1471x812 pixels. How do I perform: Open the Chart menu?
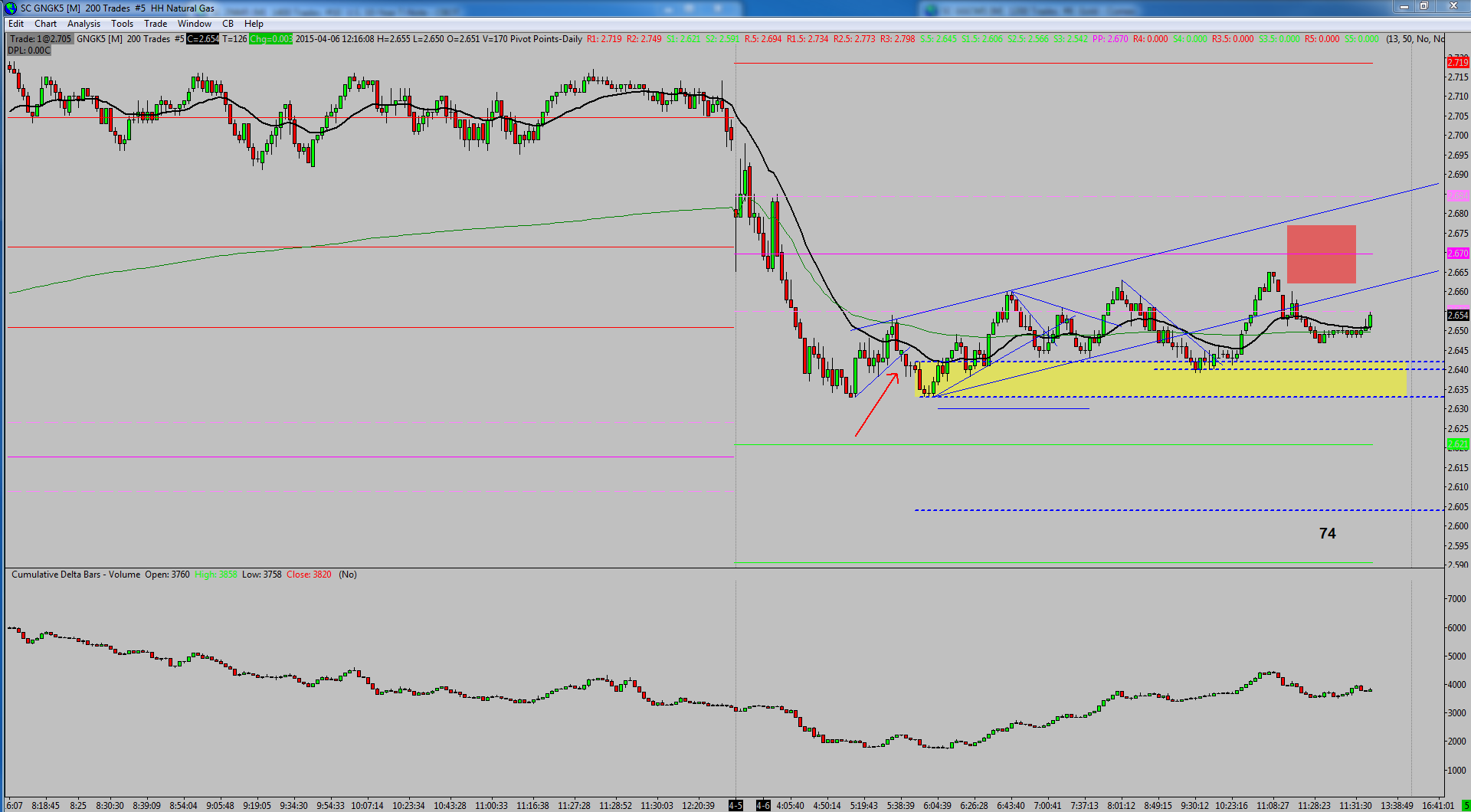click(x=45, y=24)
